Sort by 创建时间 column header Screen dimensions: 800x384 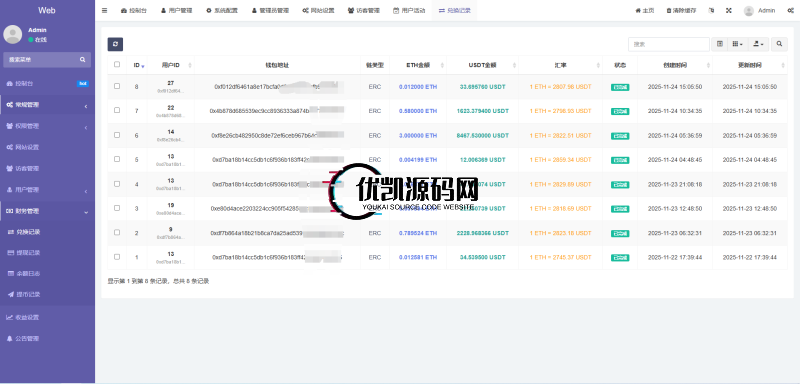674,65
